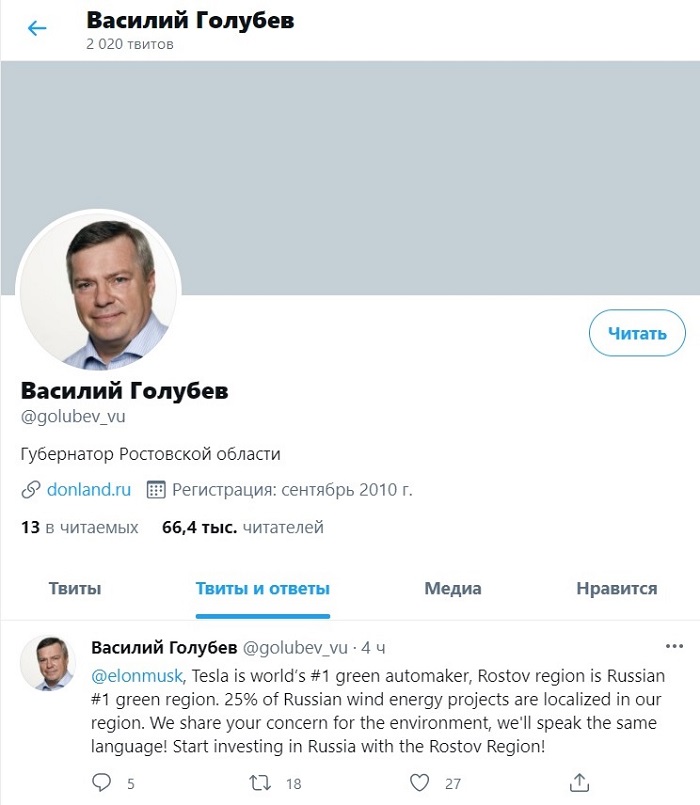Open the three-dot tweet options menu
700x805 pixels.
674,645
